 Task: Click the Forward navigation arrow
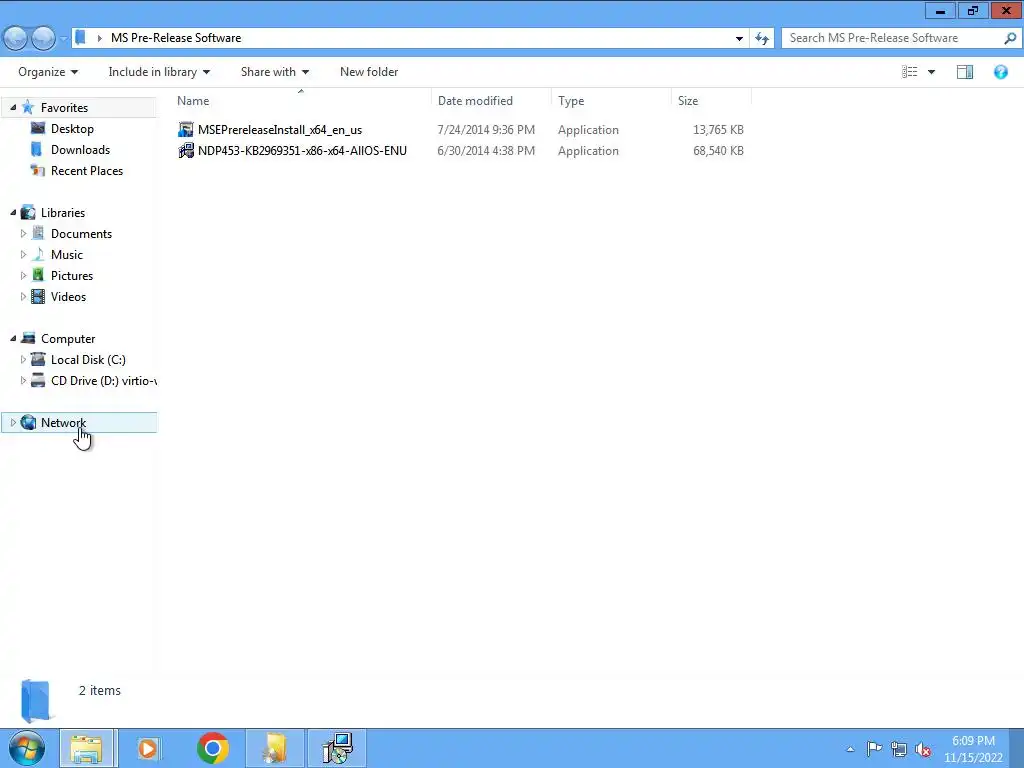pos(43,38)
